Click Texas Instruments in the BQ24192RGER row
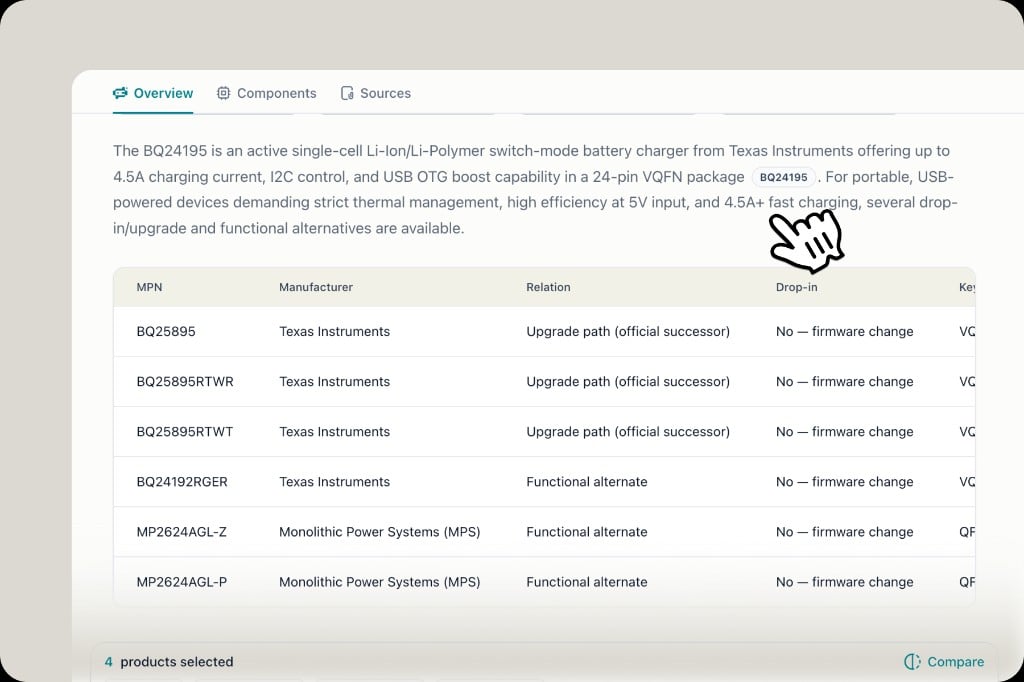1024x682 pixels. [334, 481]
